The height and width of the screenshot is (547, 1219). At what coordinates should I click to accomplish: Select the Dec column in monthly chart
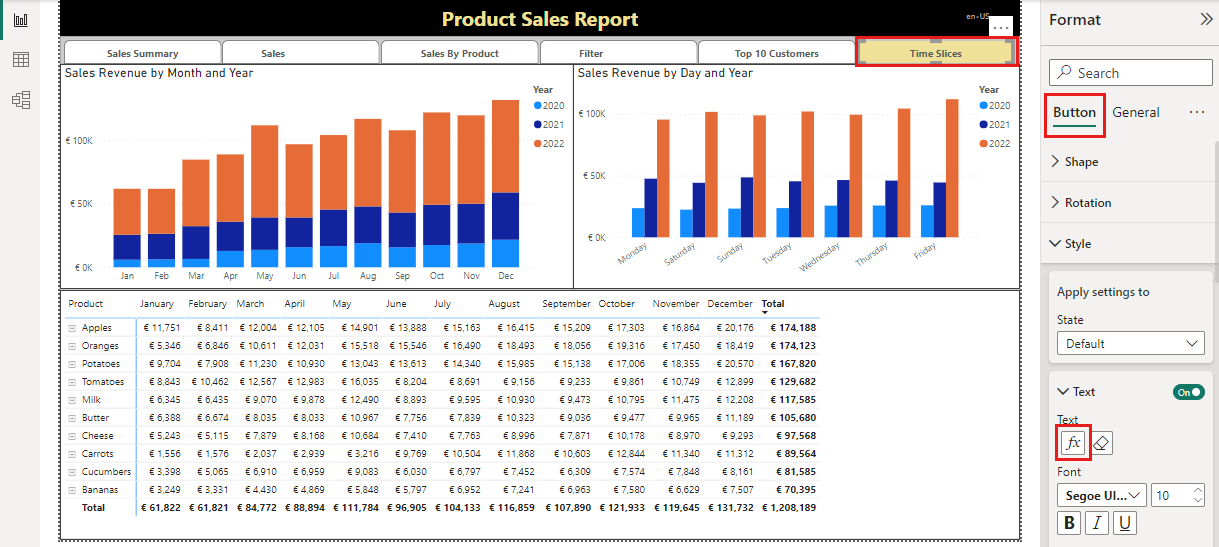pos(506,184)
